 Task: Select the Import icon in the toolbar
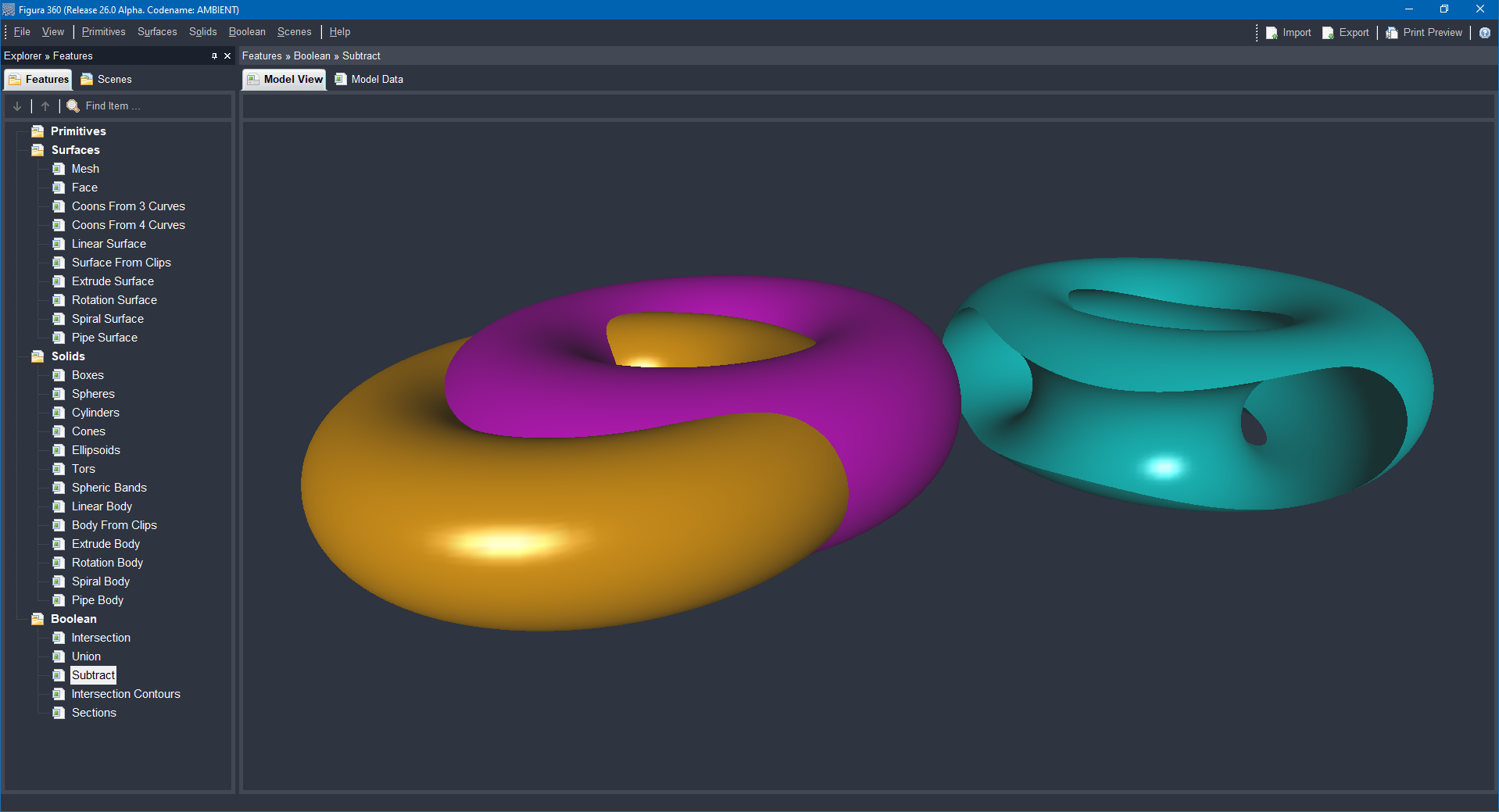tap(1271, 32)
